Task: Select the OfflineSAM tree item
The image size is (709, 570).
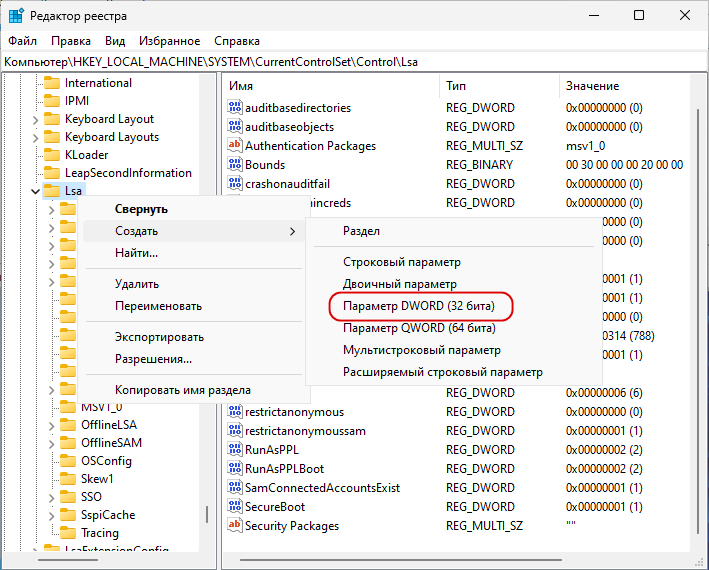Action: (x=111, y=443)
